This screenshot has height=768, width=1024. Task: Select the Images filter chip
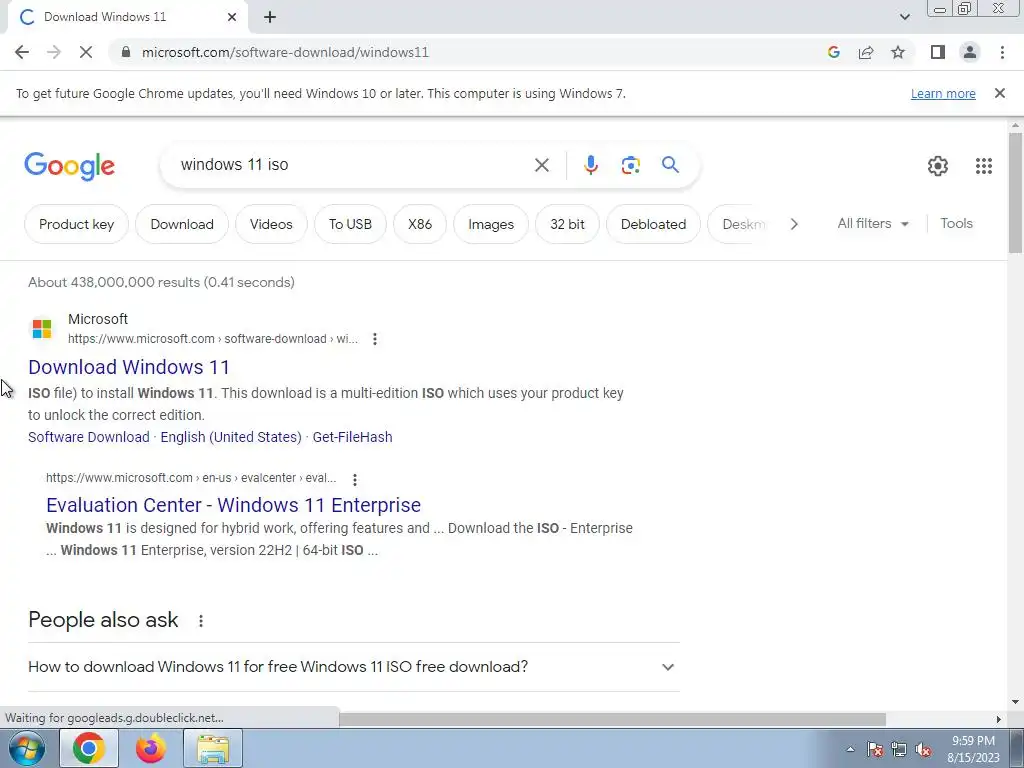pos(490,224)
